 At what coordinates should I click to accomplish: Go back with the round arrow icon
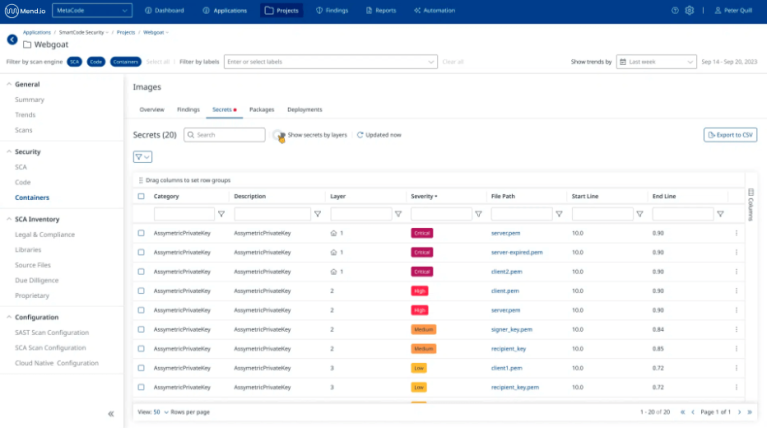pos(12,40)
